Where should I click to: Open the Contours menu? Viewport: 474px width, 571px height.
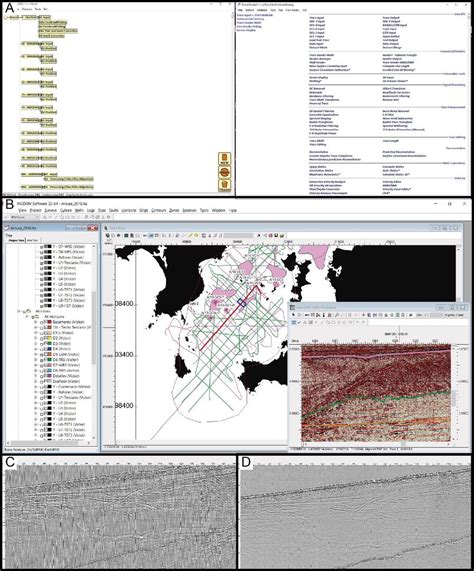[158, 210]
